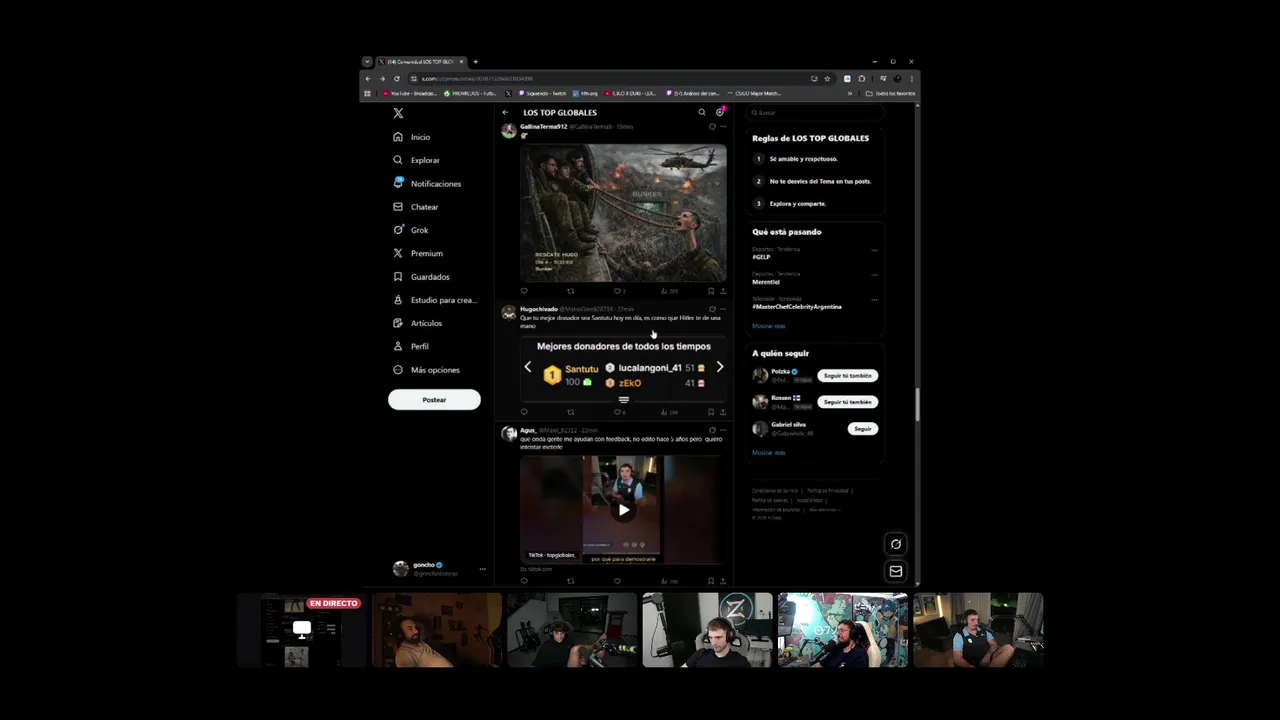Image resolution: width=1280 pixels, height=720 pixels.
Task: Open Estudio para creadores in the sidebar
Action: coord(435,300)
